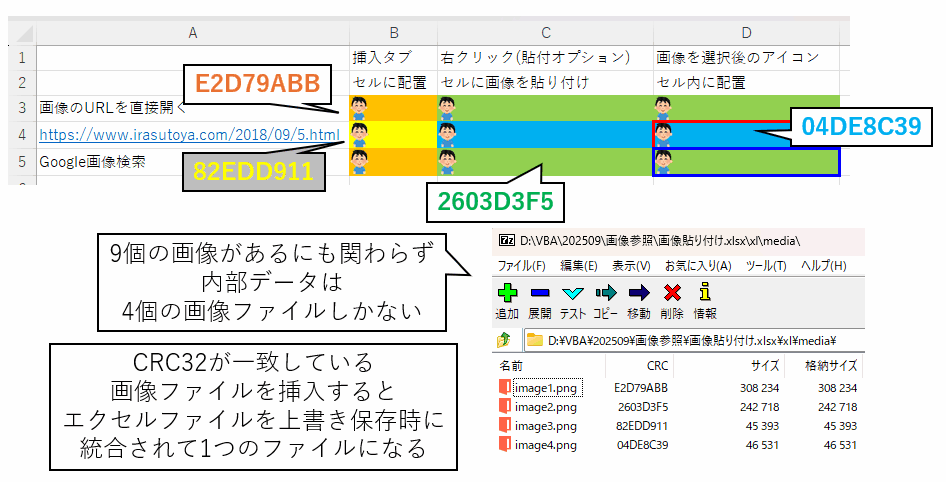Image resolution: width=946 pixels, height=482 pixels.
Task: Select the boy image in yellow cell B4
Action: [359, 135]
